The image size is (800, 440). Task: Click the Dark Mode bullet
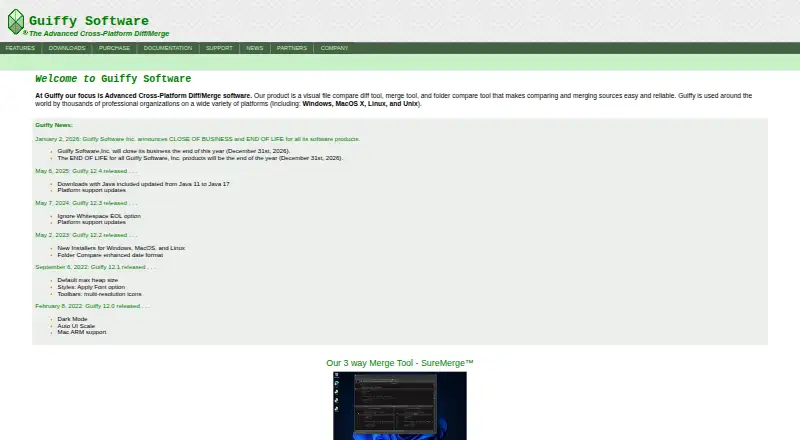(72, 319)
